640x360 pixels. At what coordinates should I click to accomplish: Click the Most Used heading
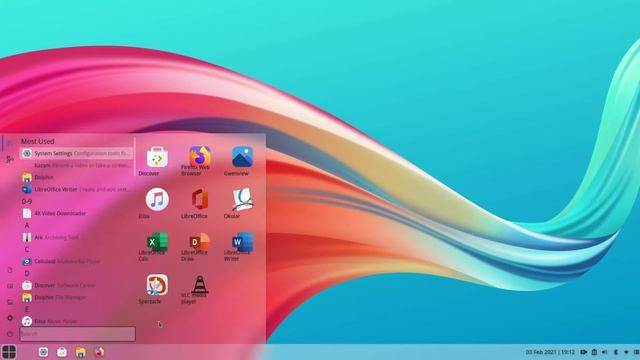[x=38, y=141]
